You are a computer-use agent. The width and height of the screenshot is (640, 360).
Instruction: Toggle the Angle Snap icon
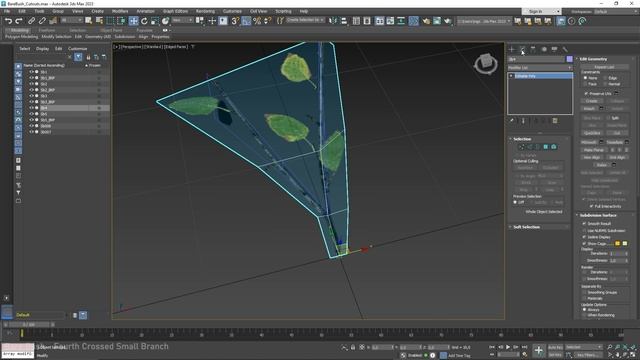click(246, 21)
